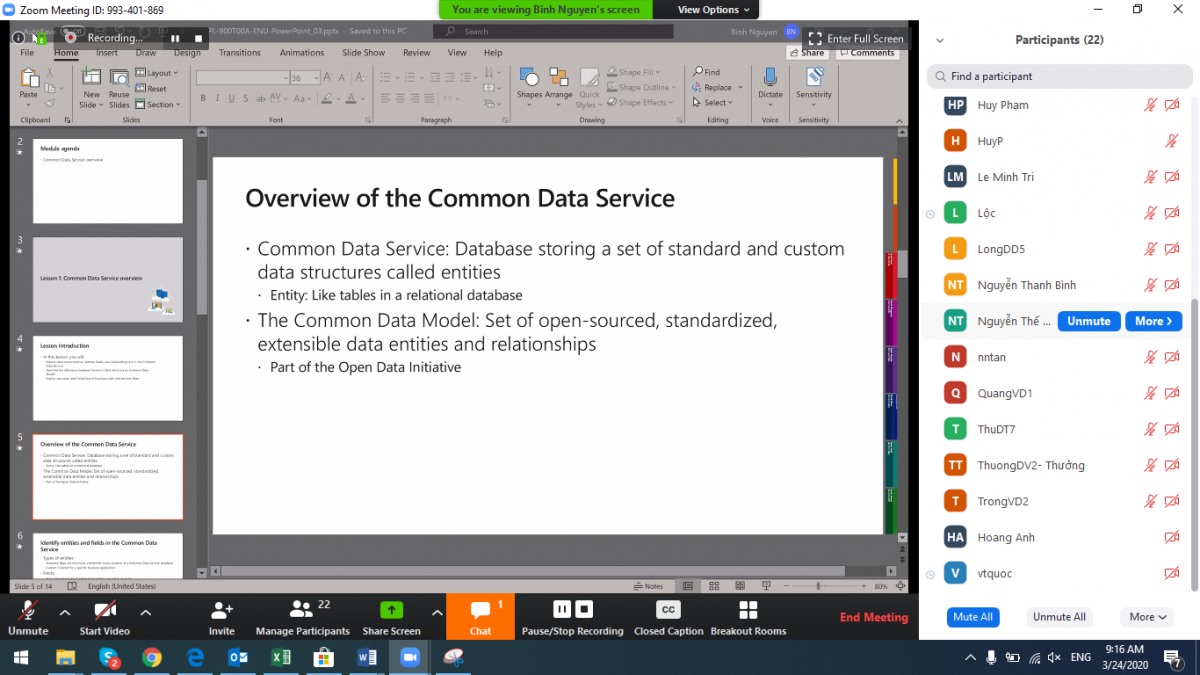Switch to the Design ribbon tab
Image resolution: width=1200 pixels, height=675 pixels.
(187, 53)
